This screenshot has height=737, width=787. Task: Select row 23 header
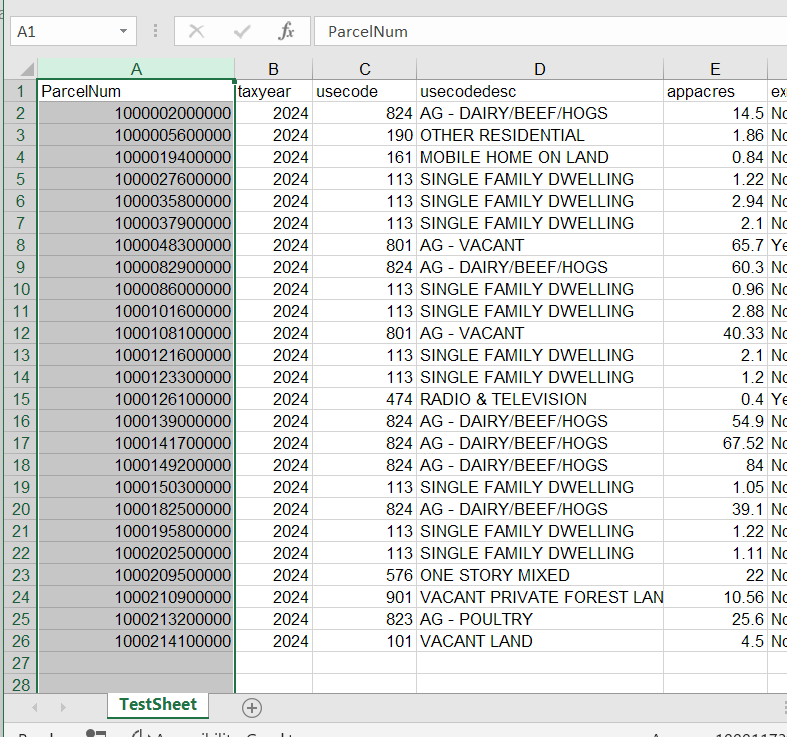pyautogui.click(x=21, y=575)
